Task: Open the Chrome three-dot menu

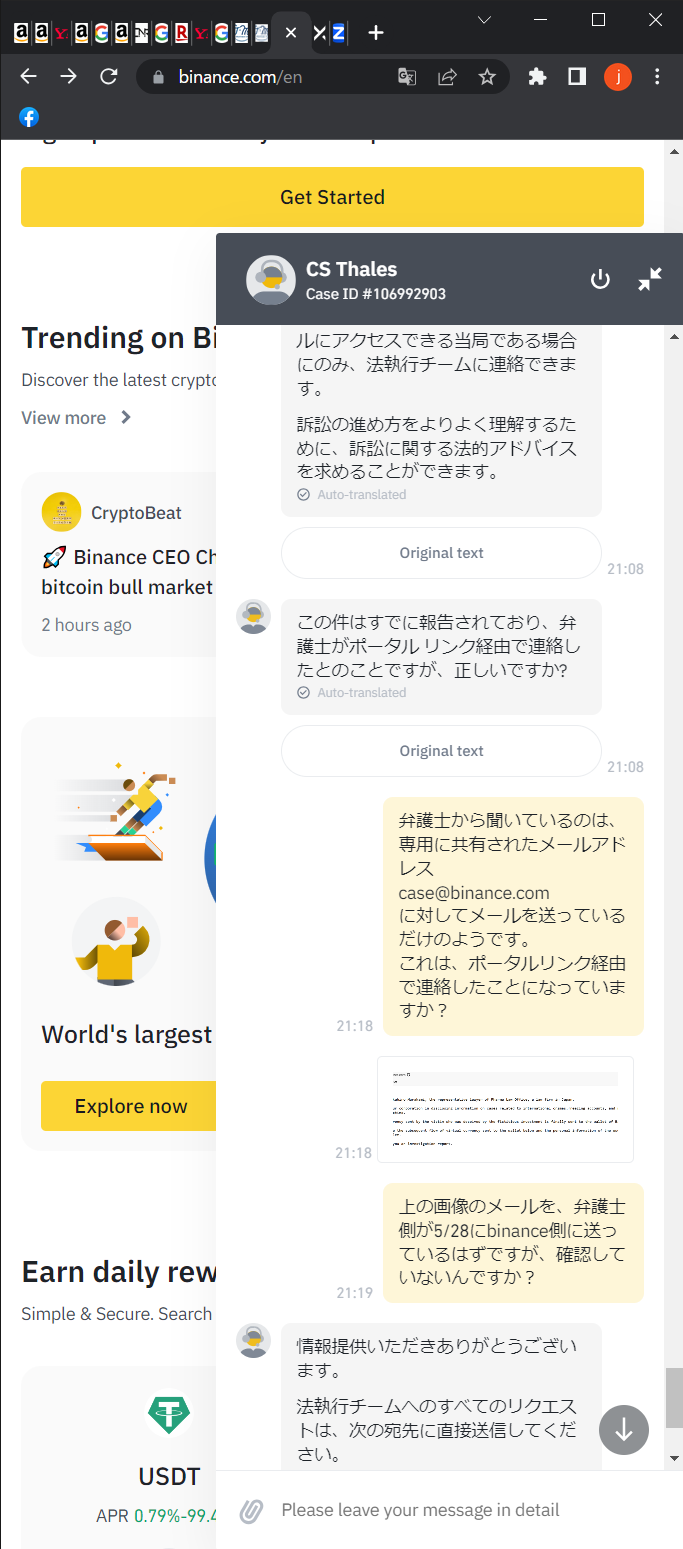Action: point(657,77)
